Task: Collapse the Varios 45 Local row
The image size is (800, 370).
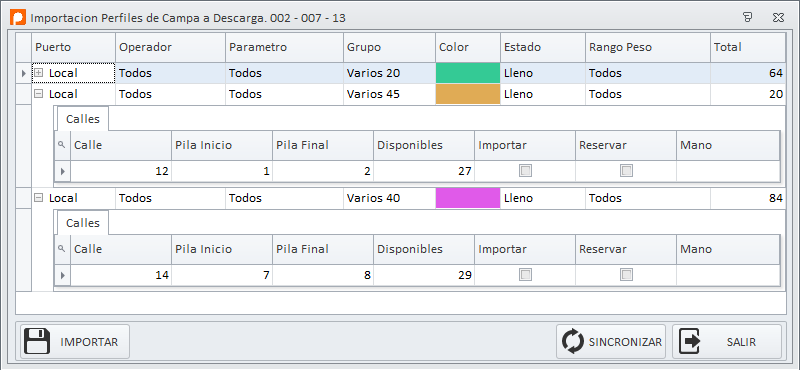Action: tap(38, 94)
